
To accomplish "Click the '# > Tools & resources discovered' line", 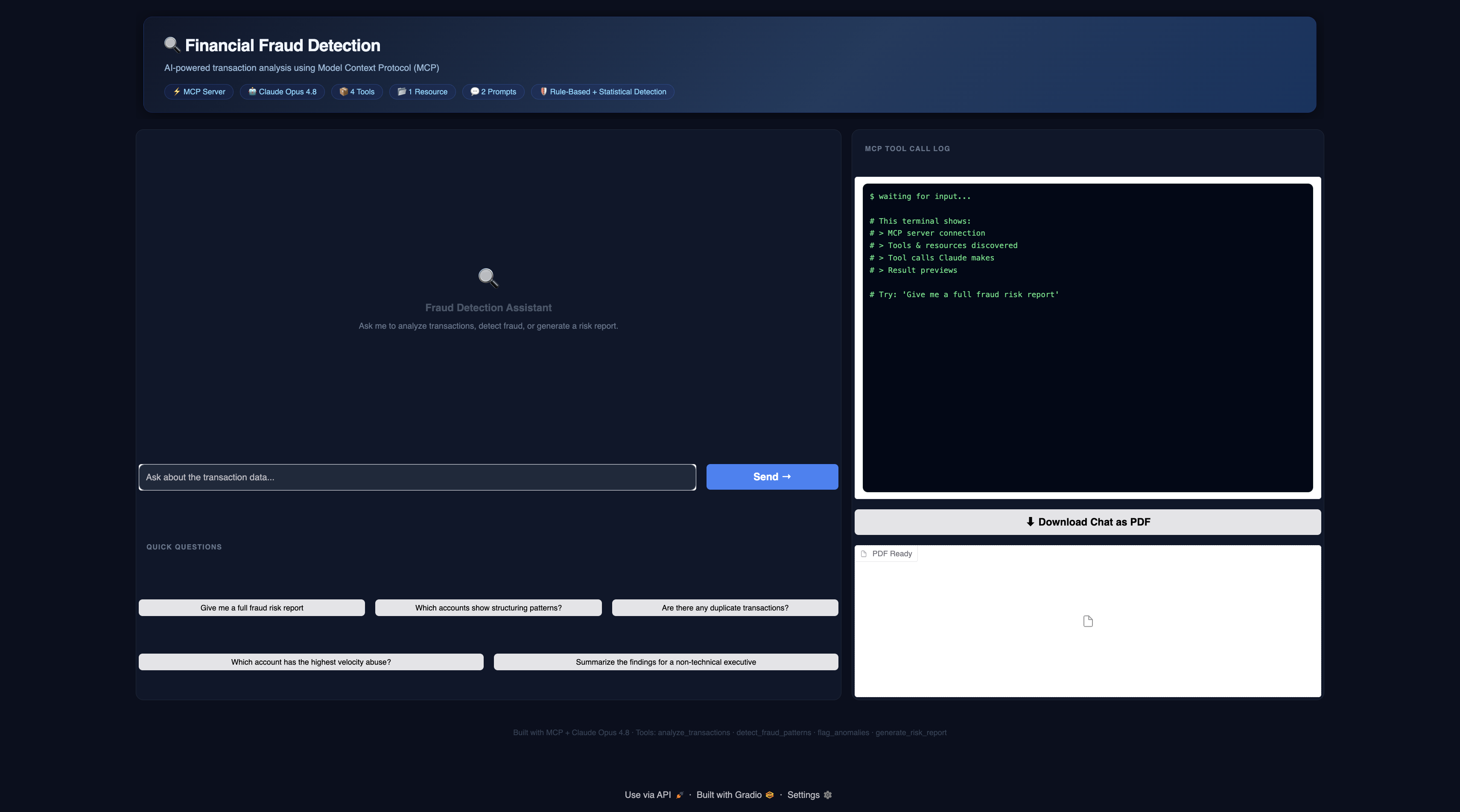I will (x=944, y=245).
